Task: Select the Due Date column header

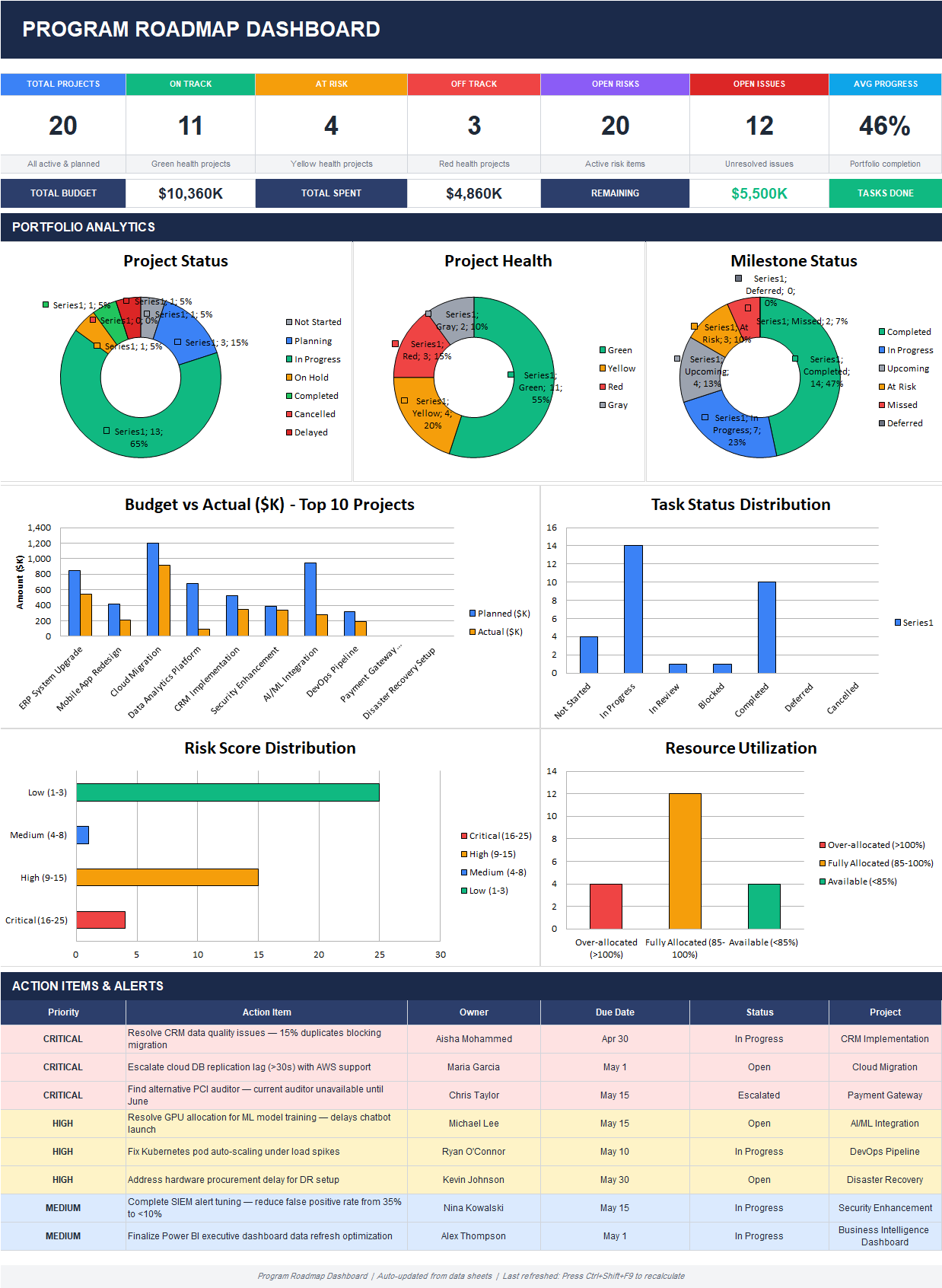Action: pos(615,1012)
